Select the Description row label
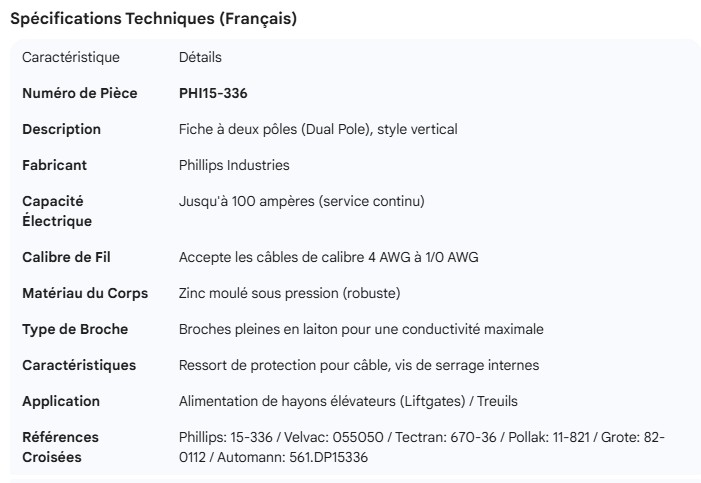This screenshot has height=483, width=701. [x=61, y=130]
